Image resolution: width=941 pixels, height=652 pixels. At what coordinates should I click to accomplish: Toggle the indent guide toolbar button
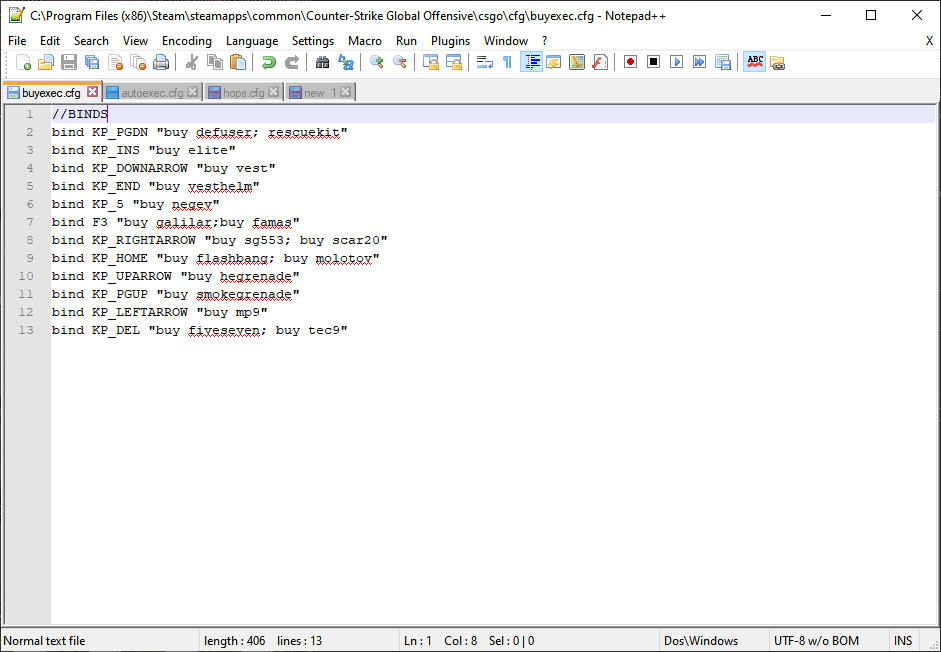pyautogui.click(x=531, y=62)
